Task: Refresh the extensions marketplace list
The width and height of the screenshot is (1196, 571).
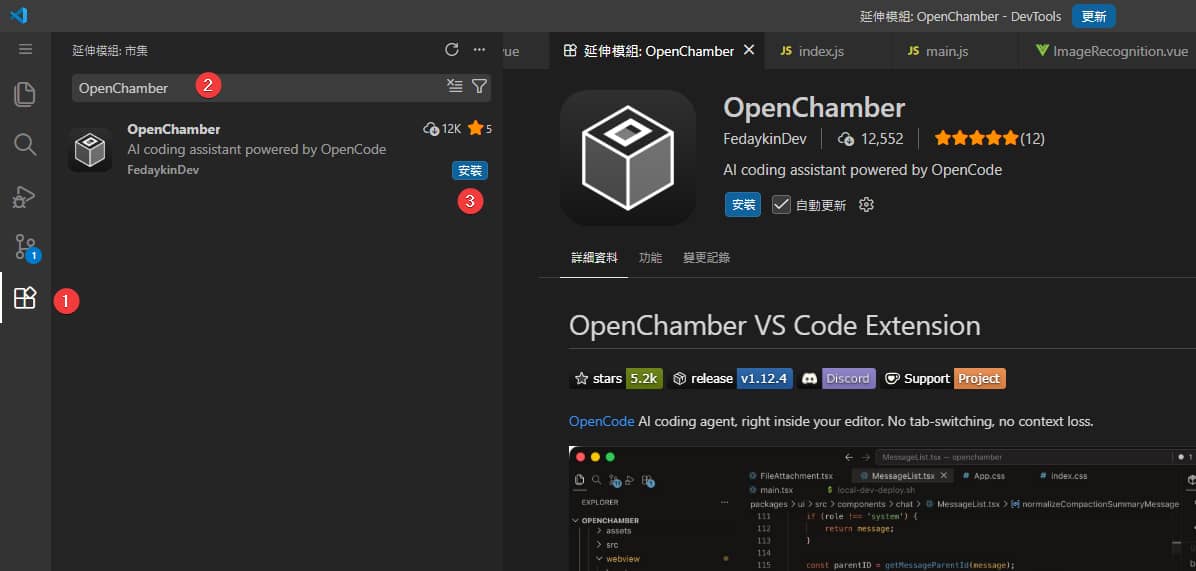Action: pyautogui.click(x=452, y=50)
